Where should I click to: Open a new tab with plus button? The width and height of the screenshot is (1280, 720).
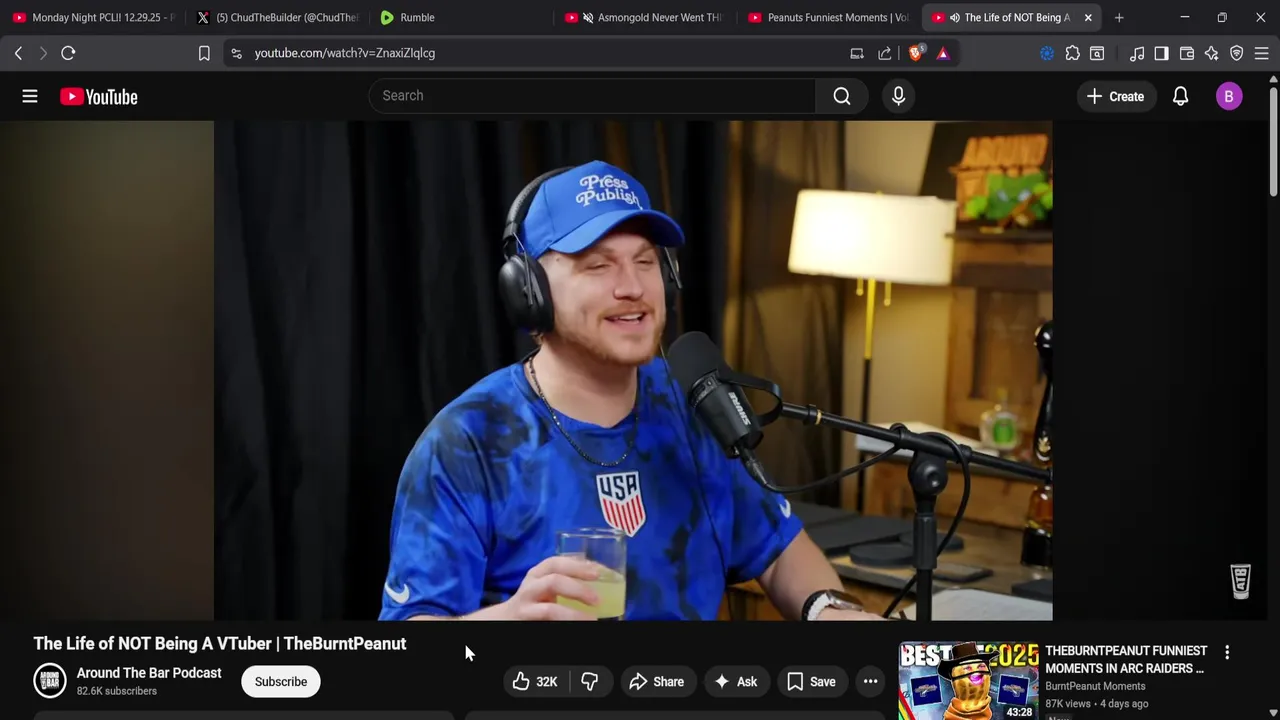1119,17
